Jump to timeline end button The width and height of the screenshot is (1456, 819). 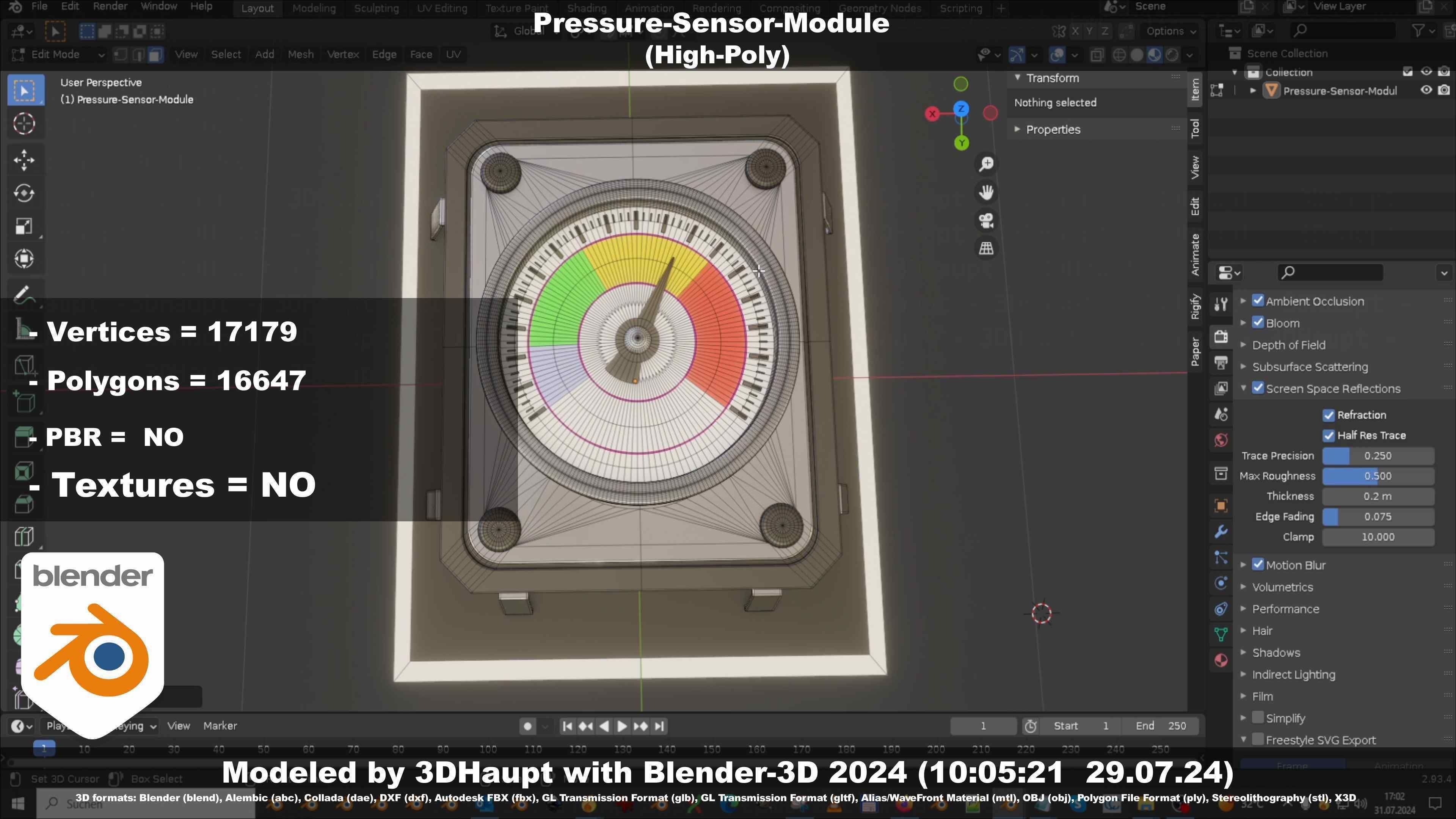[659, 726]
